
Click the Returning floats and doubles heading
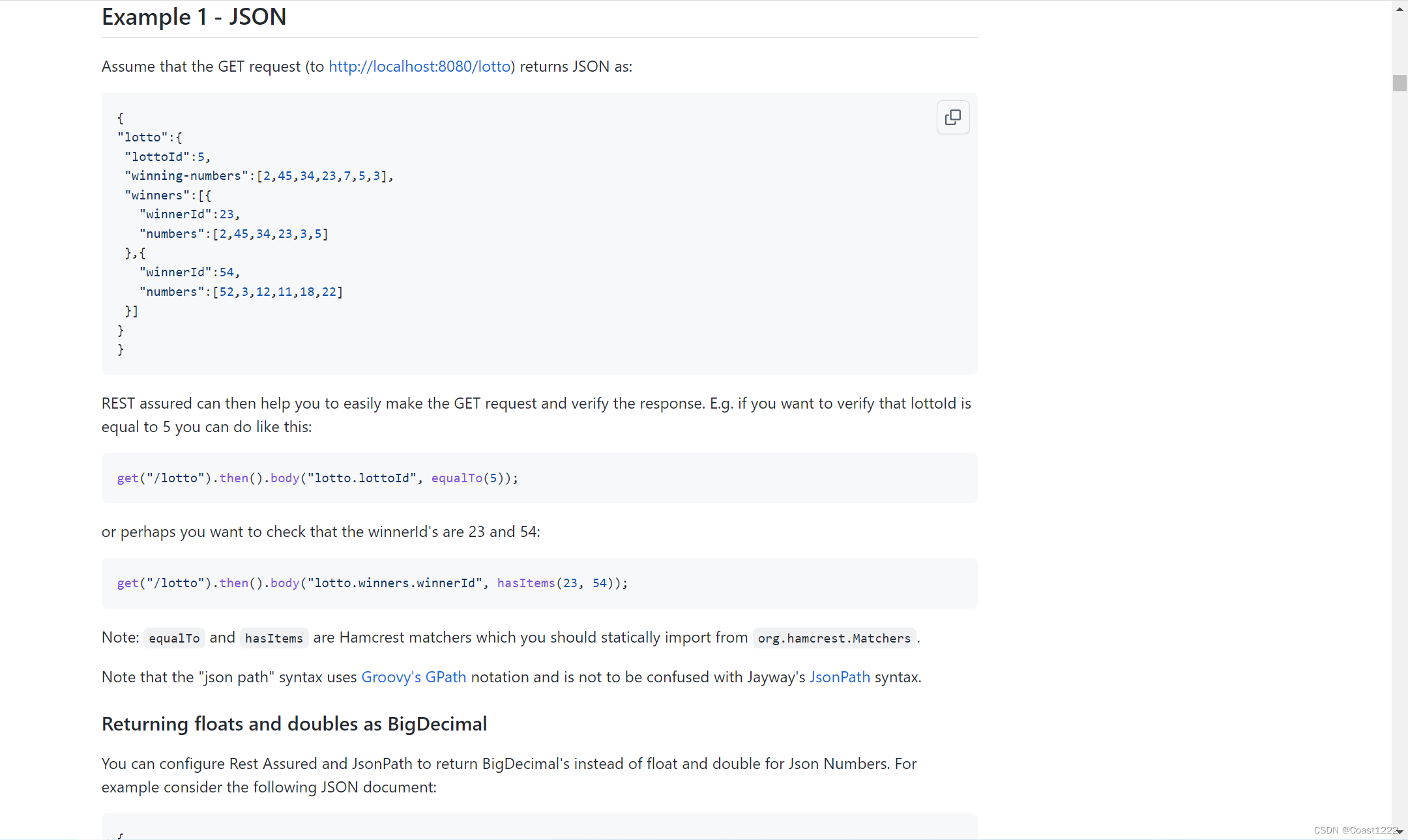294,723
